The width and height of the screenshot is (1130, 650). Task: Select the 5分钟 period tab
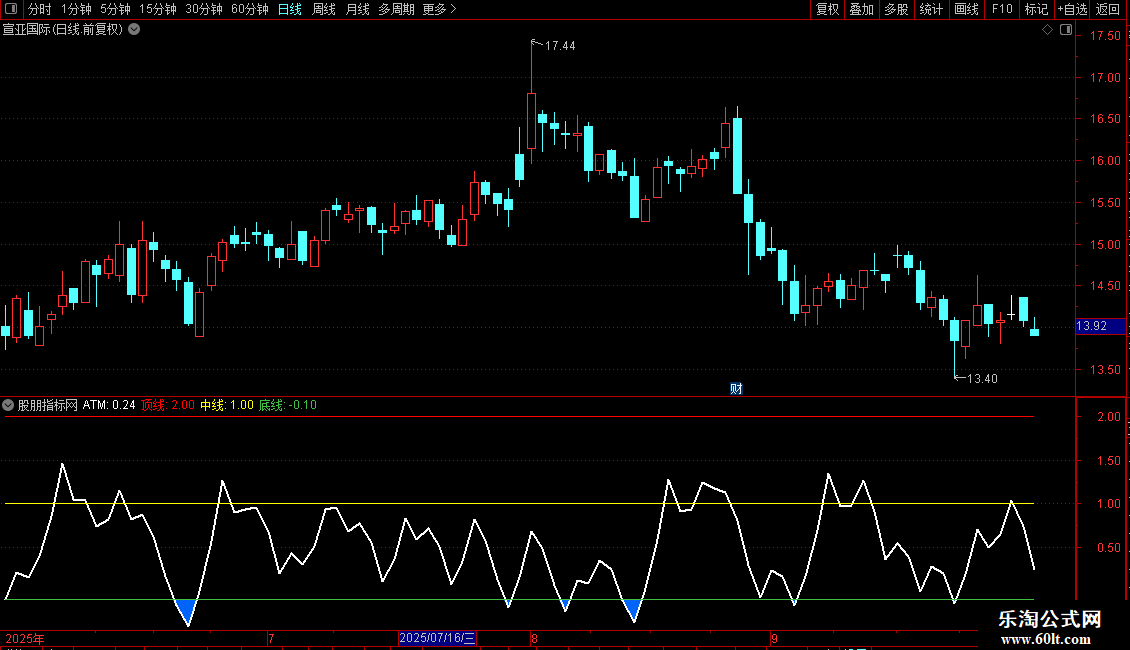115,9
